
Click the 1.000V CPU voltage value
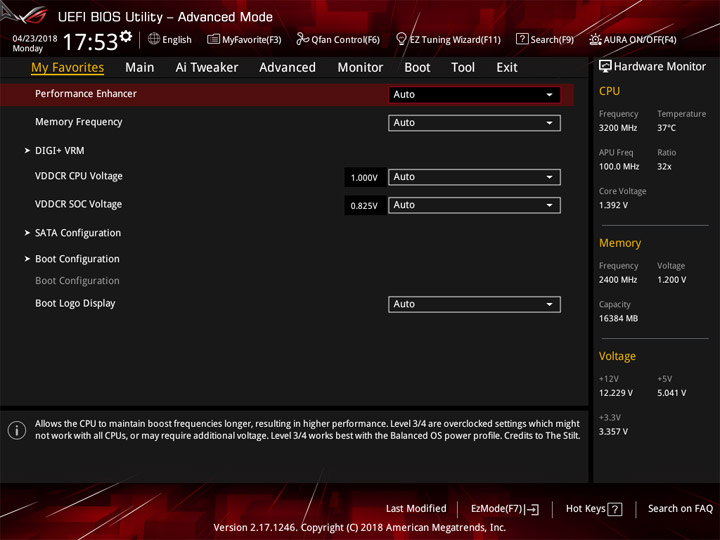(364, 177)
